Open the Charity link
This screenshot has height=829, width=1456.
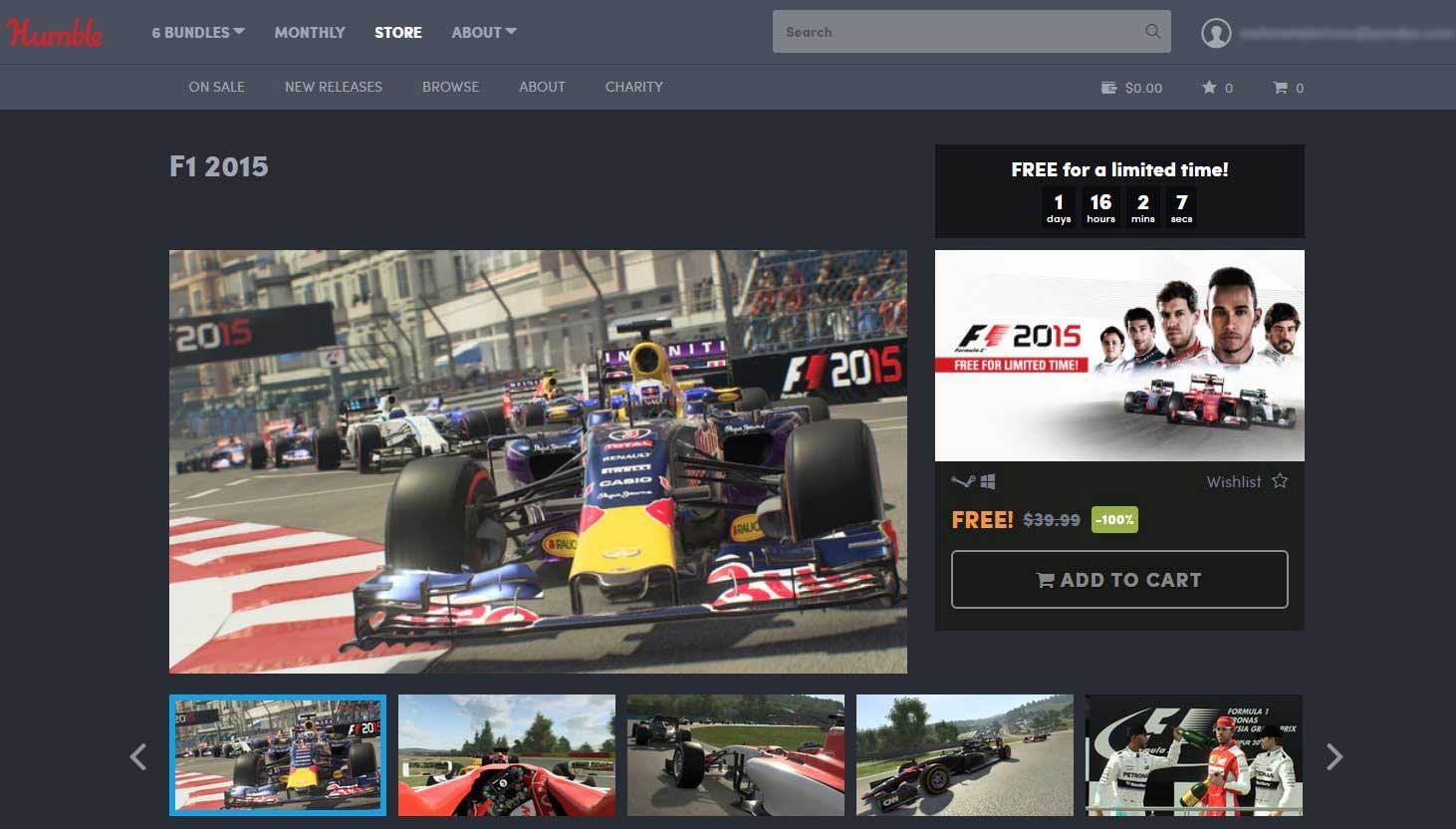pos(633,87)
